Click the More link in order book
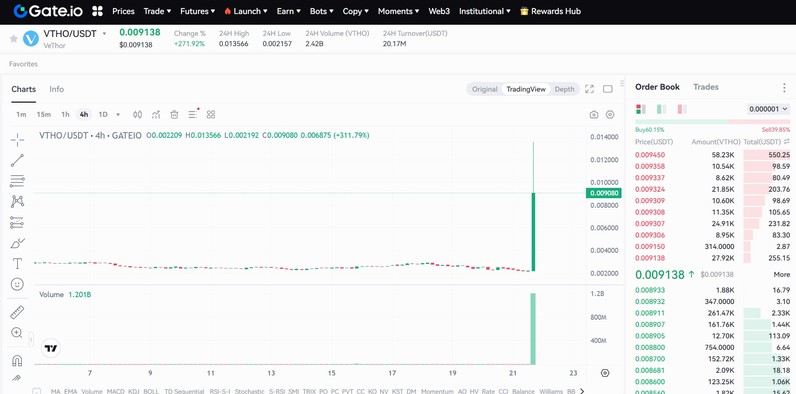This screenshot has width=796, height=394. (782, 275)
